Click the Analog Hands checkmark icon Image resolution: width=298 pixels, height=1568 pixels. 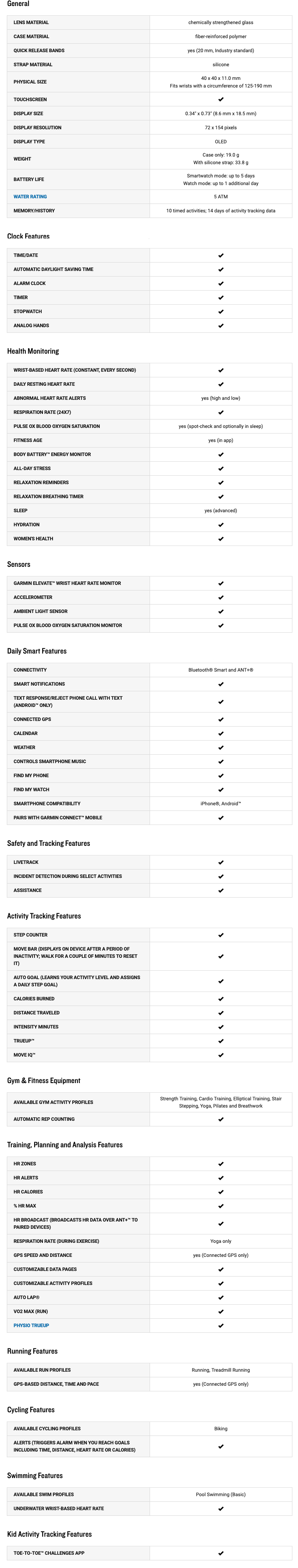pyautogui.click(x=221, y=326)
